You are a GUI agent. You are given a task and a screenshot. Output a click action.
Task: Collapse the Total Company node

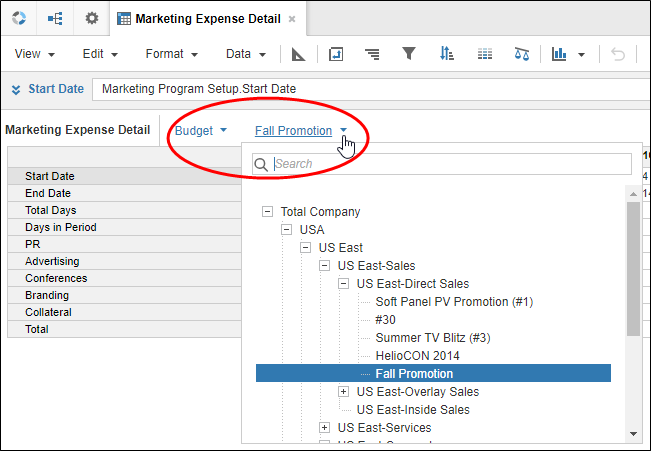tap(267, 212)
